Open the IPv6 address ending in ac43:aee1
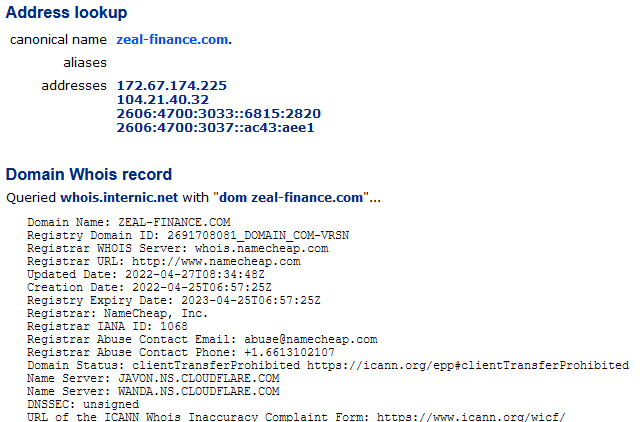The image size is (640, 422). pyautogui.click(x=215, y=128)
